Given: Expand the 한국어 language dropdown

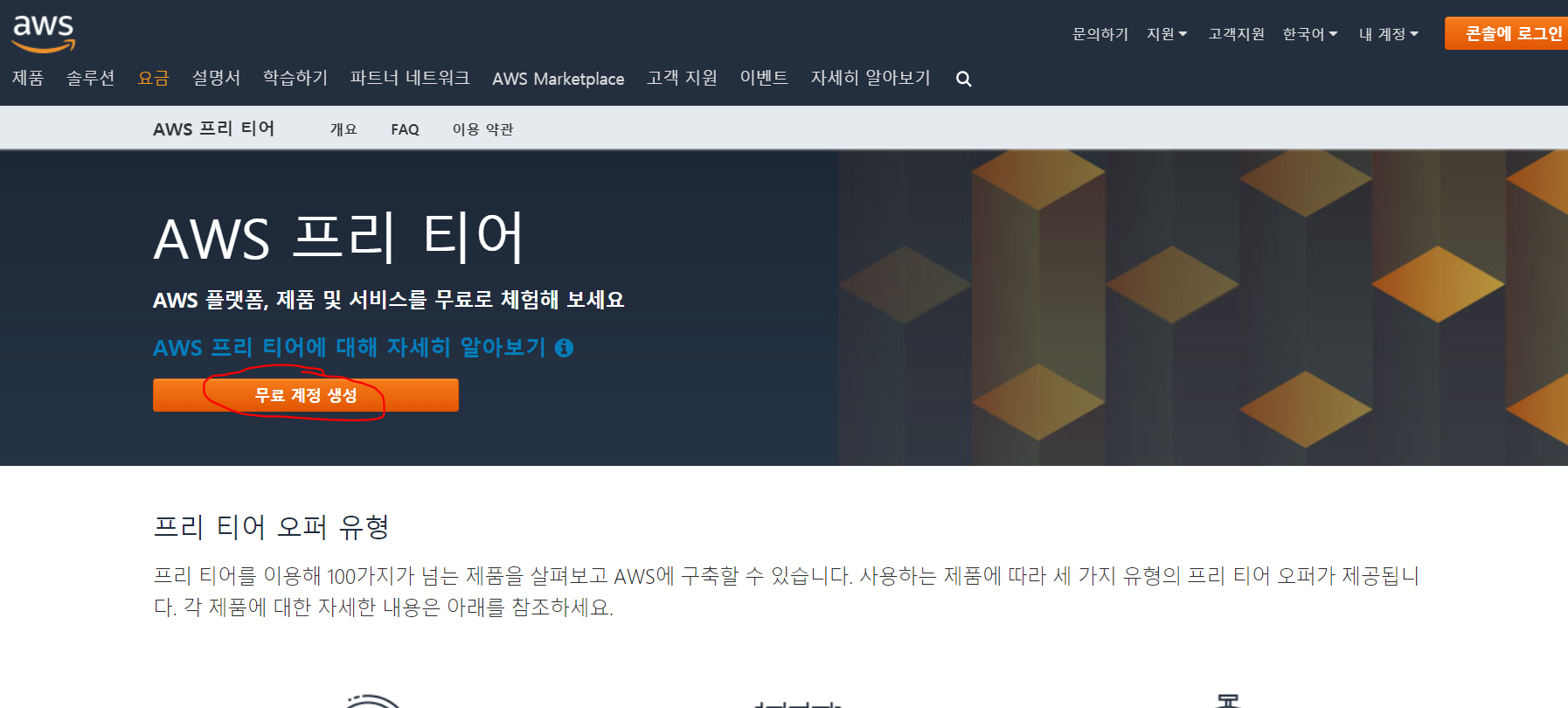Looking at the screenshot, I should click(x=1310, y=34).
